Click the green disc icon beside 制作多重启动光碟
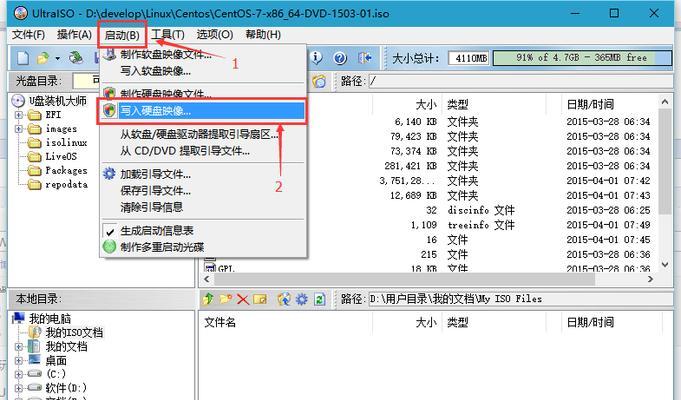 (x=109, y=247)
